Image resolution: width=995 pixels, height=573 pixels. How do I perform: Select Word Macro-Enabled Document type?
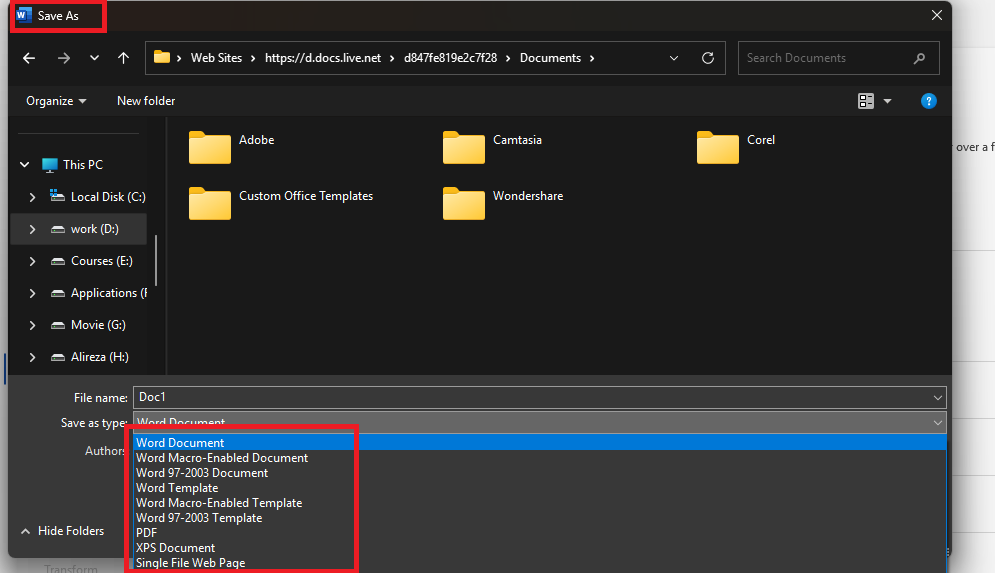tap(222, 458)
